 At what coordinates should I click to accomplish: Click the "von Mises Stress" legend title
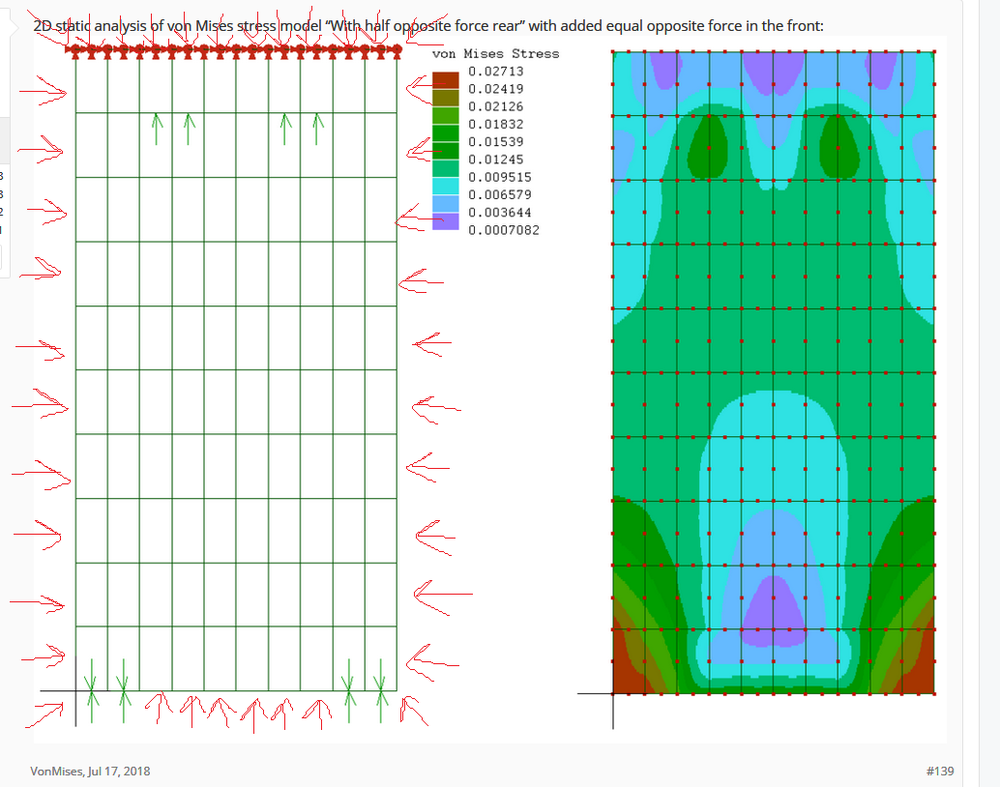pyautogui.click(x=495, y=53)
